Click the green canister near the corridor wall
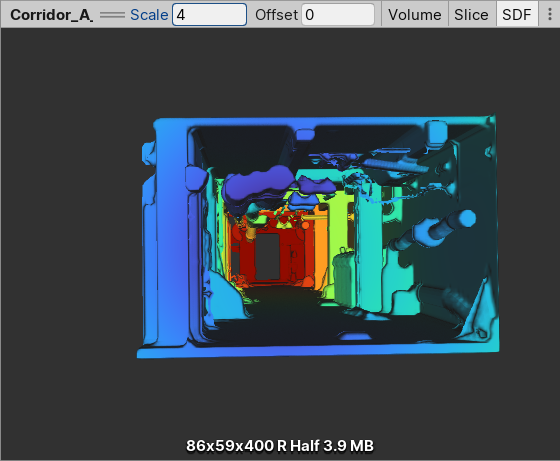560x461 pixels. (x=343, y=276)
